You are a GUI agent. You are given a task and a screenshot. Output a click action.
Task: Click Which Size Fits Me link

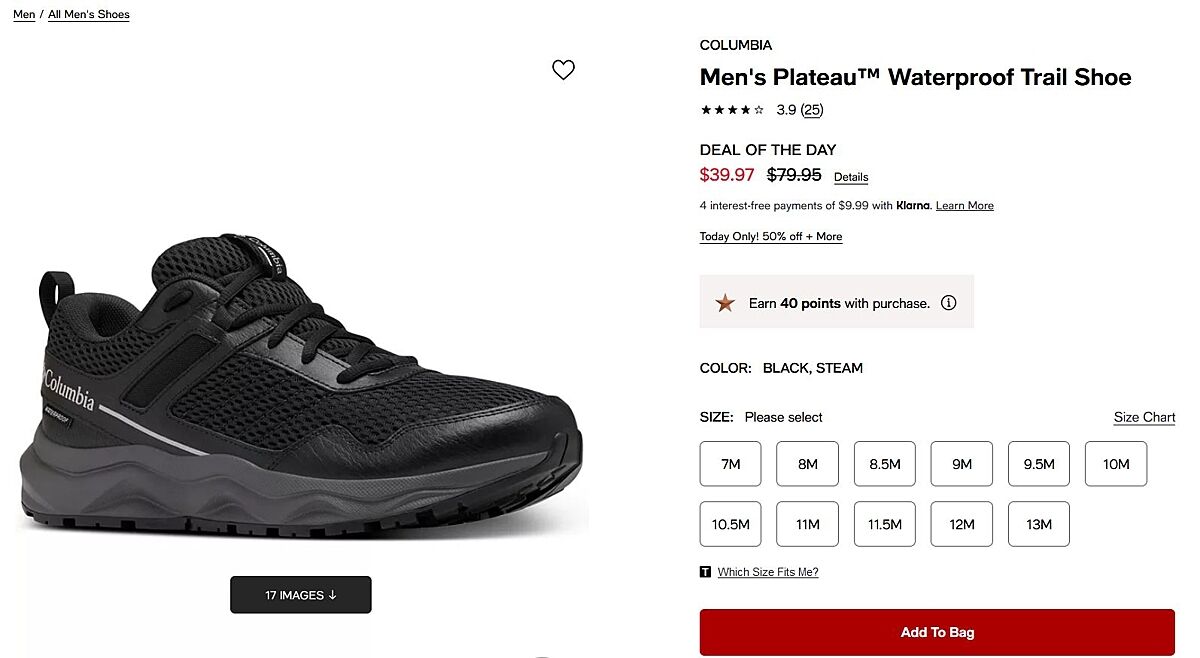click(x=768, y=572)
